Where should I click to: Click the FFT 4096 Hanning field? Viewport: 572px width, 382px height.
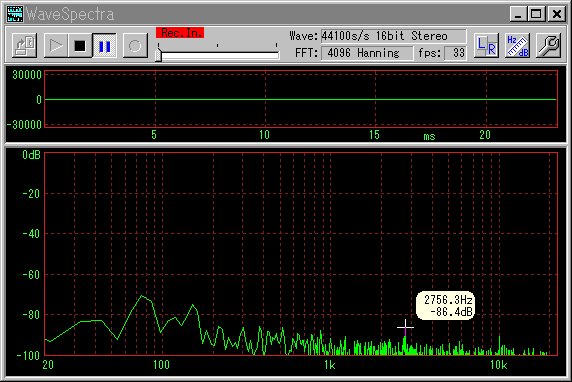pos(367,53)
